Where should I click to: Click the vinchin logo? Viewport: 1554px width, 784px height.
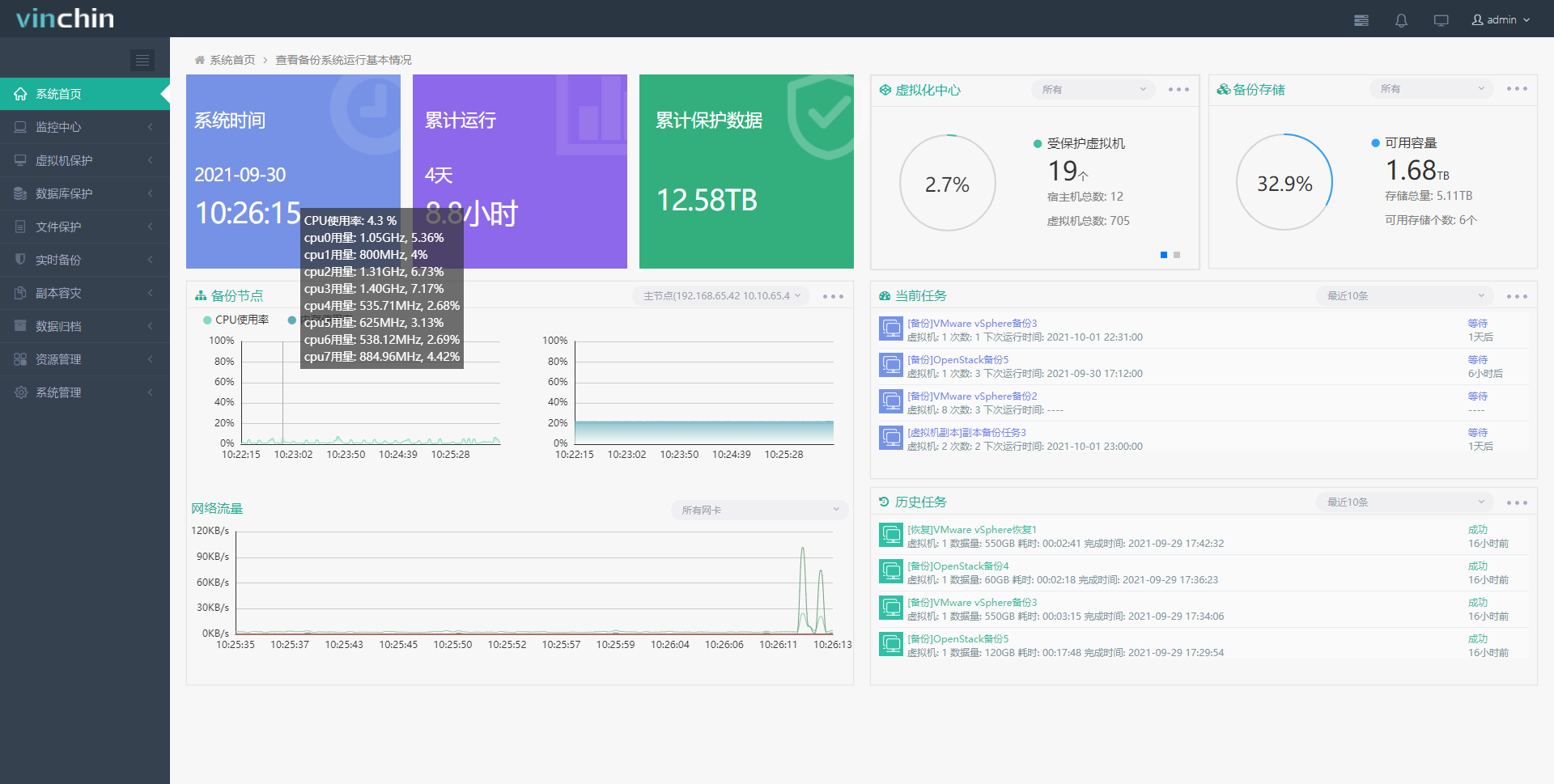point(65,19)
